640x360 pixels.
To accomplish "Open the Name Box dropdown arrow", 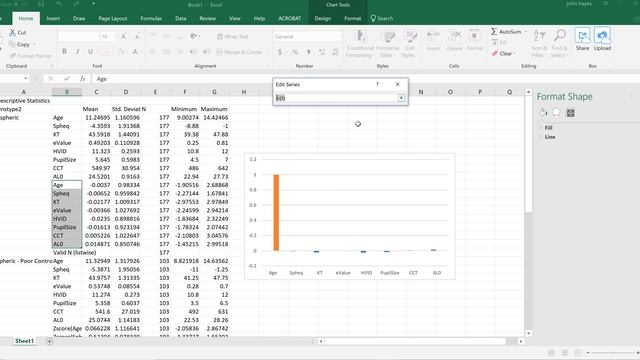I will (x=26, y=78).
